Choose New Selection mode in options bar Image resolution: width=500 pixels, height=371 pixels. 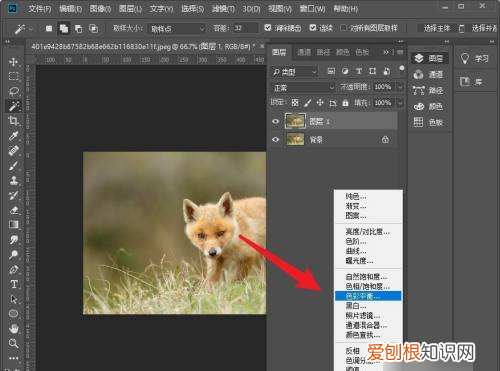coord(49,29)
